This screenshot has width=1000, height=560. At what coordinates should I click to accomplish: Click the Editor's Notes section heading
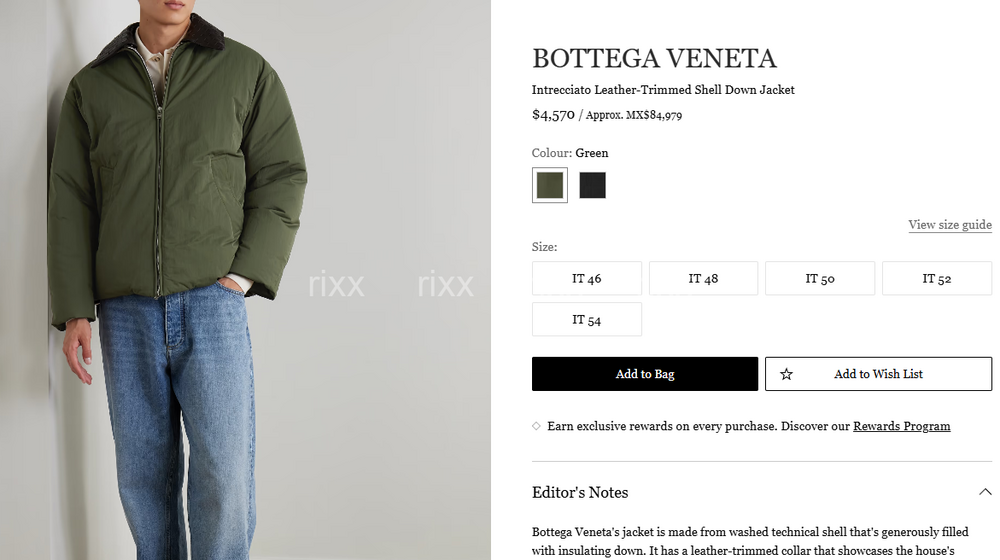tap(580, 492)
